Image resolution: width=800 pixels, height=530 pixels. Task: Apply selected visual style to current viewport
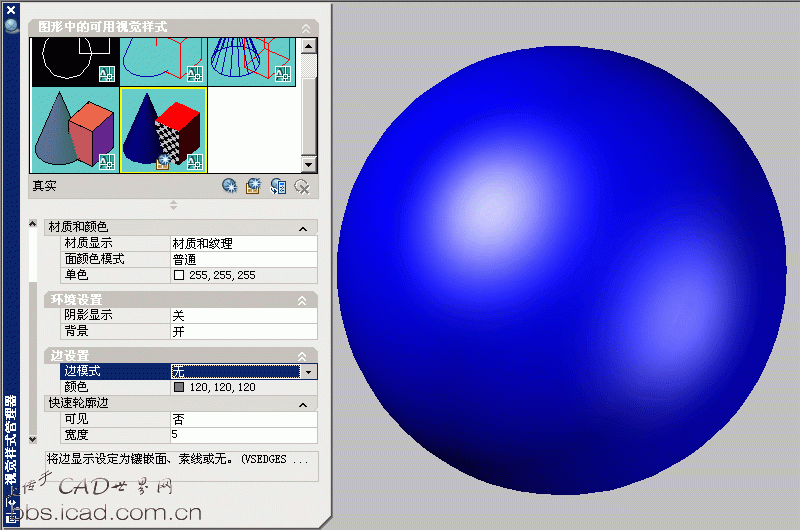254,186
